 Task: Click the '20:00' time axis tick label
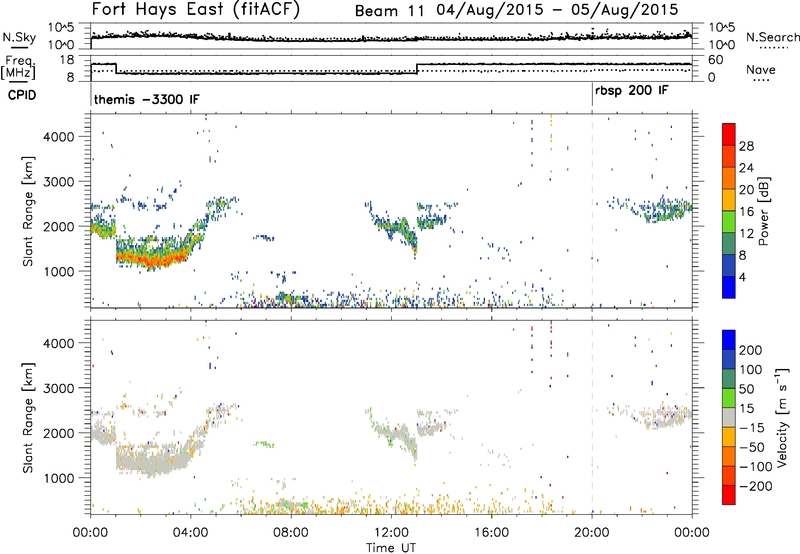click(592, 533)
